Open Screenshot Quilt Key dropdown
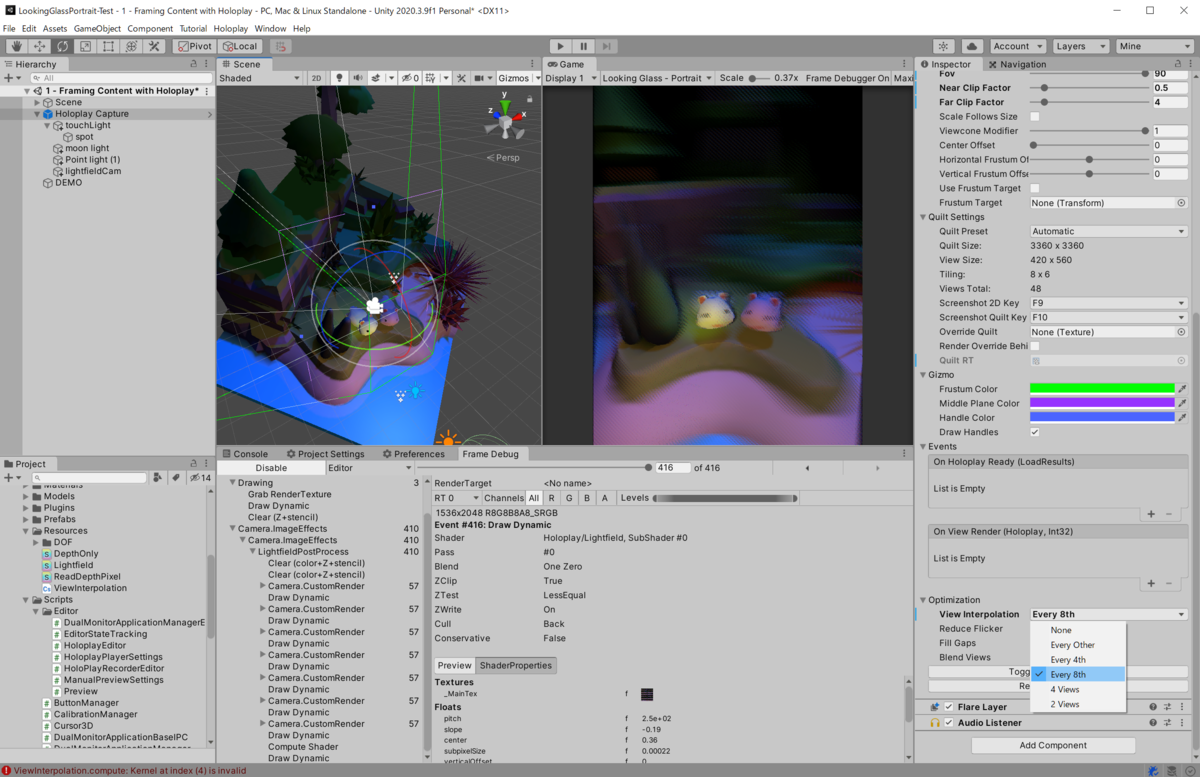Image resolution: width=1200 pixels, height=777 pixels. pos(1108,318)
